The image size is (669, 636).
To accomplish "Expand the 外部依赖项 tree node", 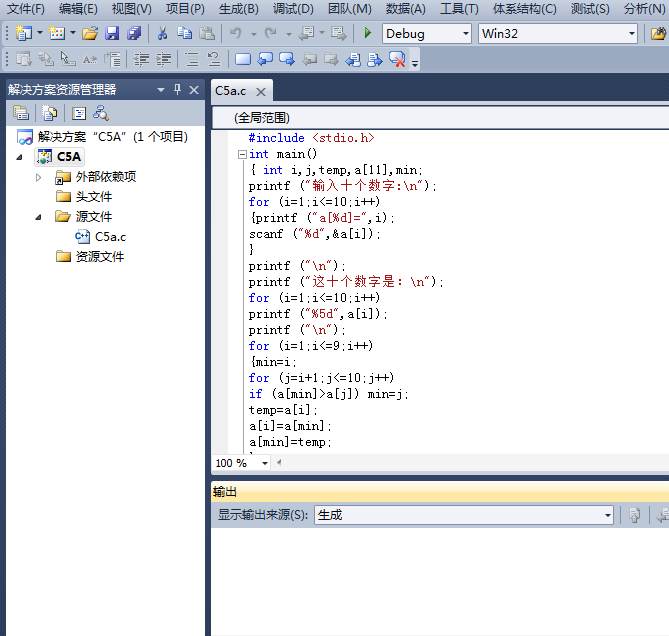I will (x=39, y=177).
